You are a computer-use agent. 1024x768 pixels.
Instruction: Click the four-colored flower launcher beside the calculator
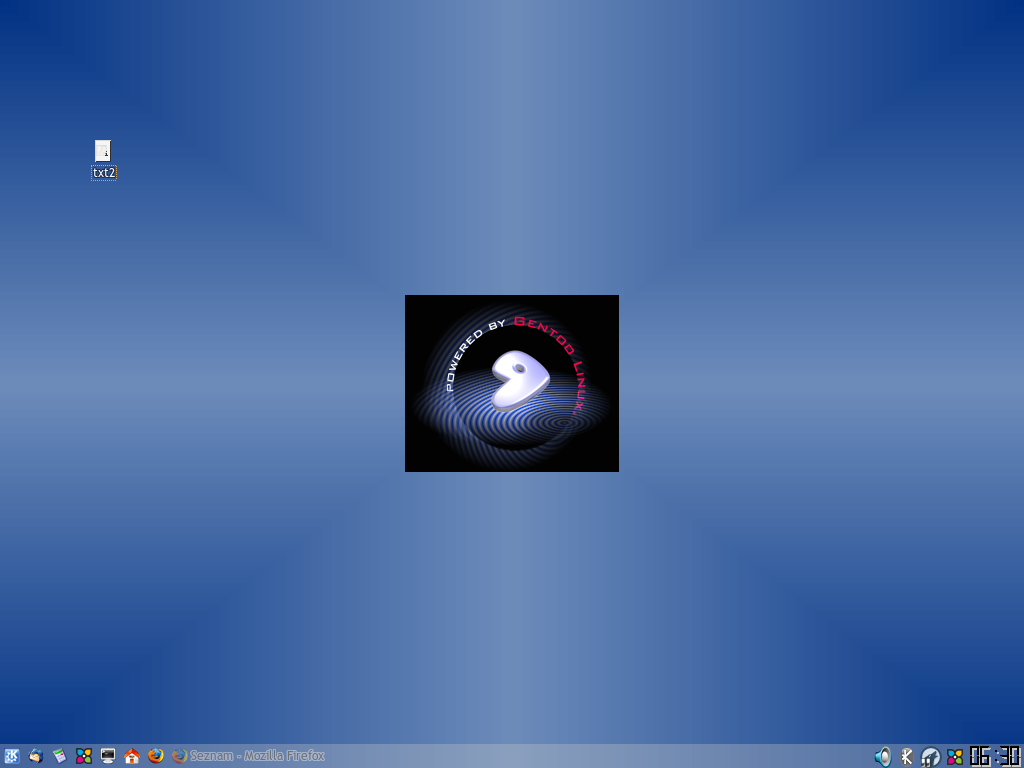84,756
